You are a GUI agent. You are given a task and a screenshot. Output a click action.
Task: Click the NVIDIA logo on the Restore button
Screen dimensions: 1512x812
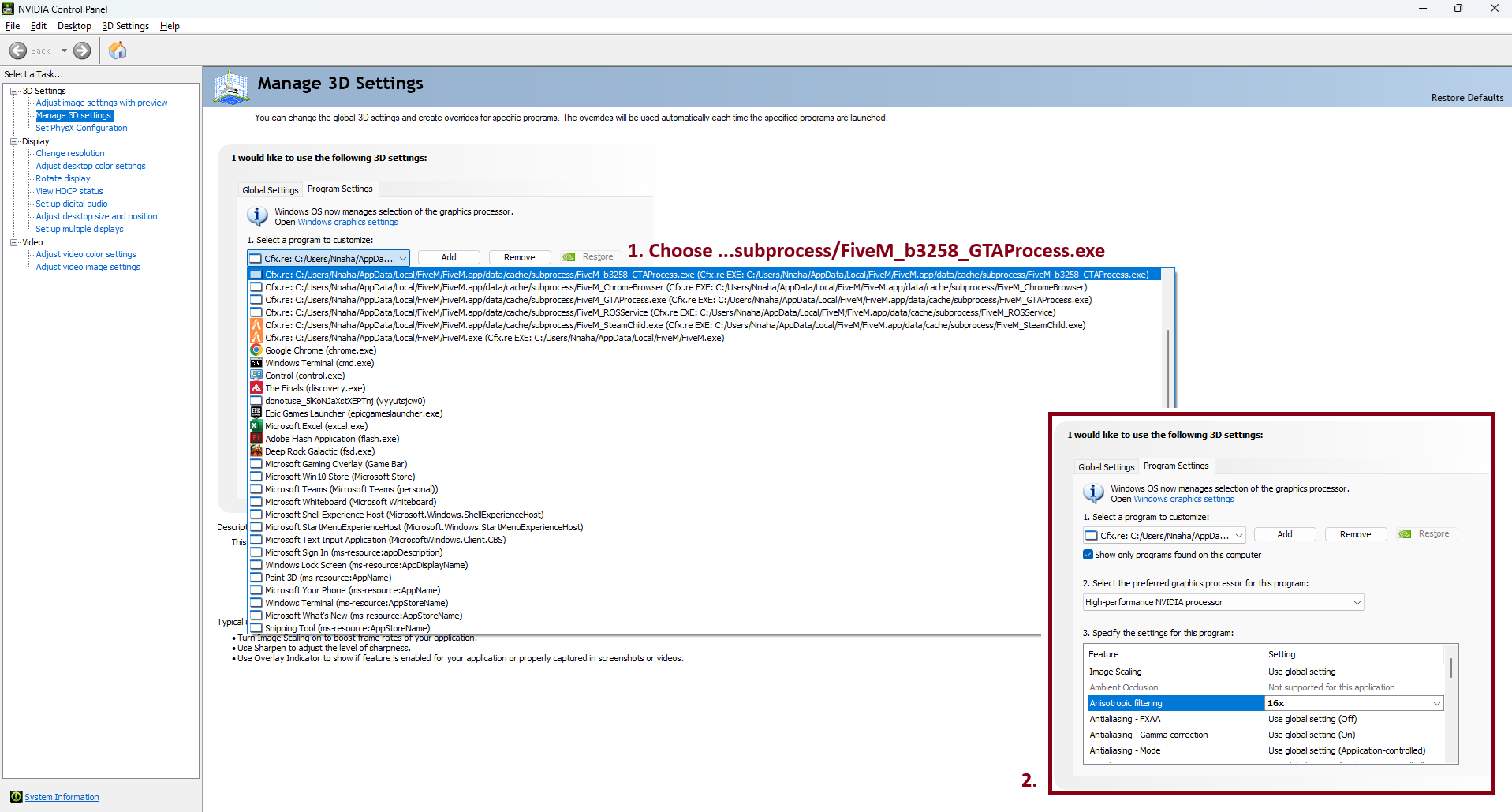[x=569, y=256]
